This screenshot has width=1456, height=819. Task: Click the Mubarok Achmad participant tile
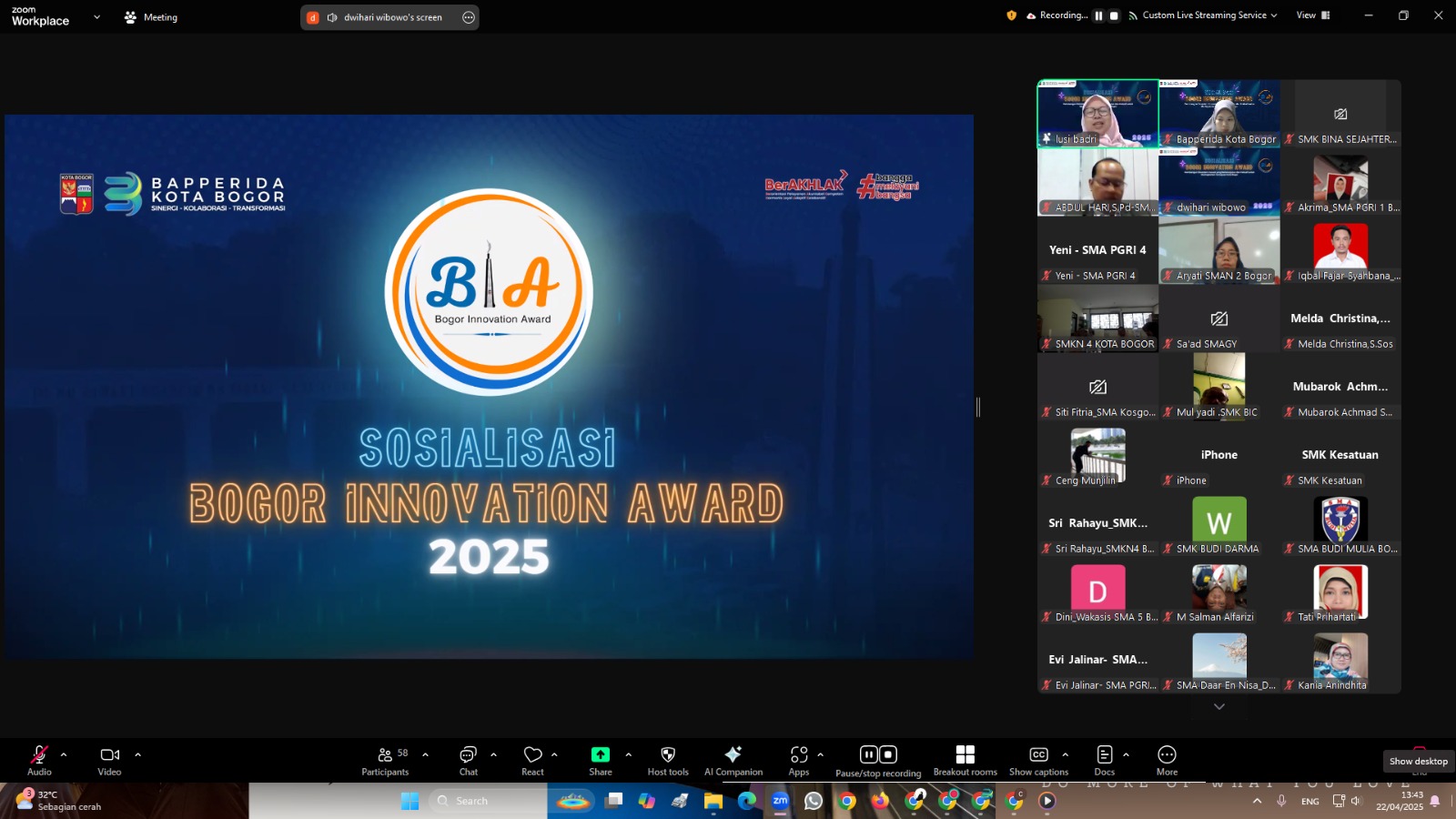coord(1340,387)
